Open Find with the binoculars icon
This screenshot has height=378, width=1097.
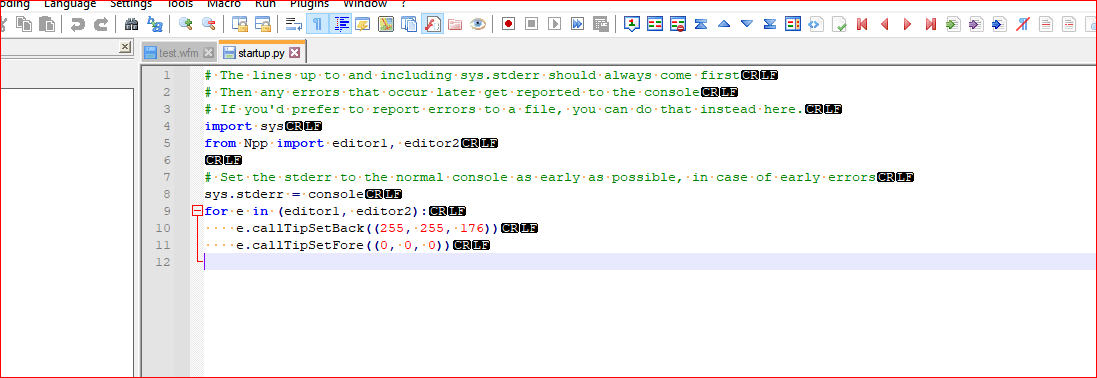pyautogui.click(x=132, y=24)
